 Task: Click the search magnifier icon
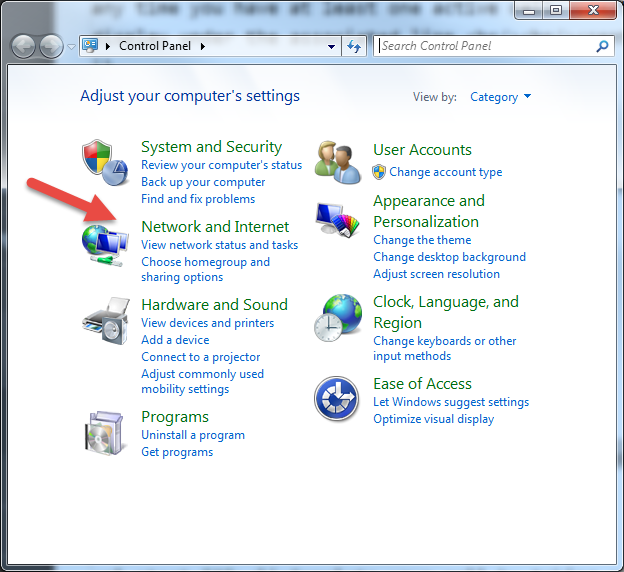click(602, 46)
